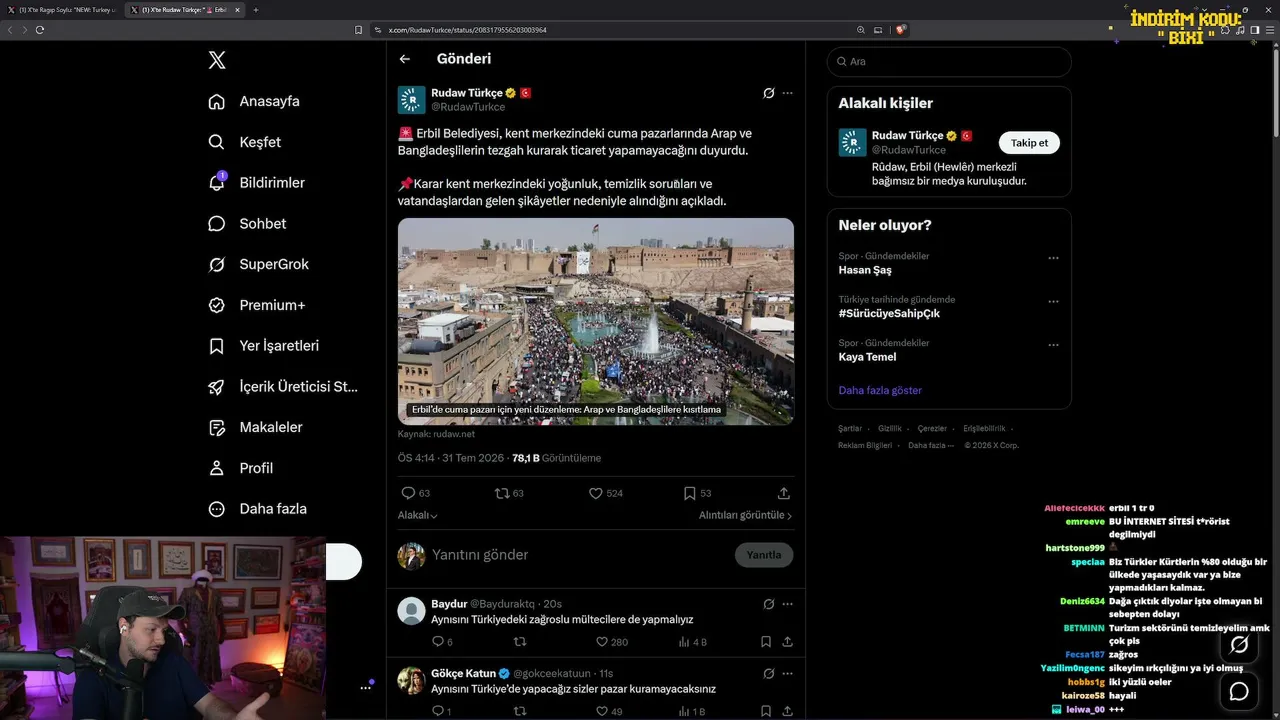Bookmark Baydur's reply
Image resolution: width=1280 pixels, height=720 pixels.
pyautogui.click(x=766, y=642)
